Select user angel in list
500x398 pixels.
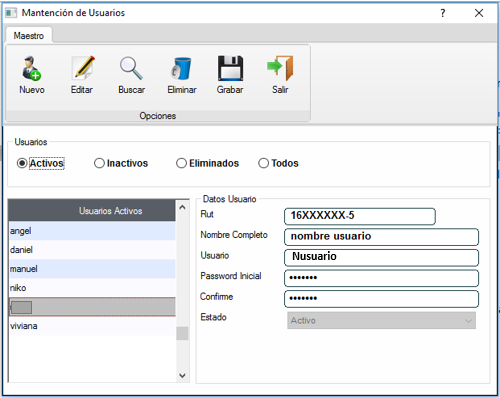click(x=92, y=231)
